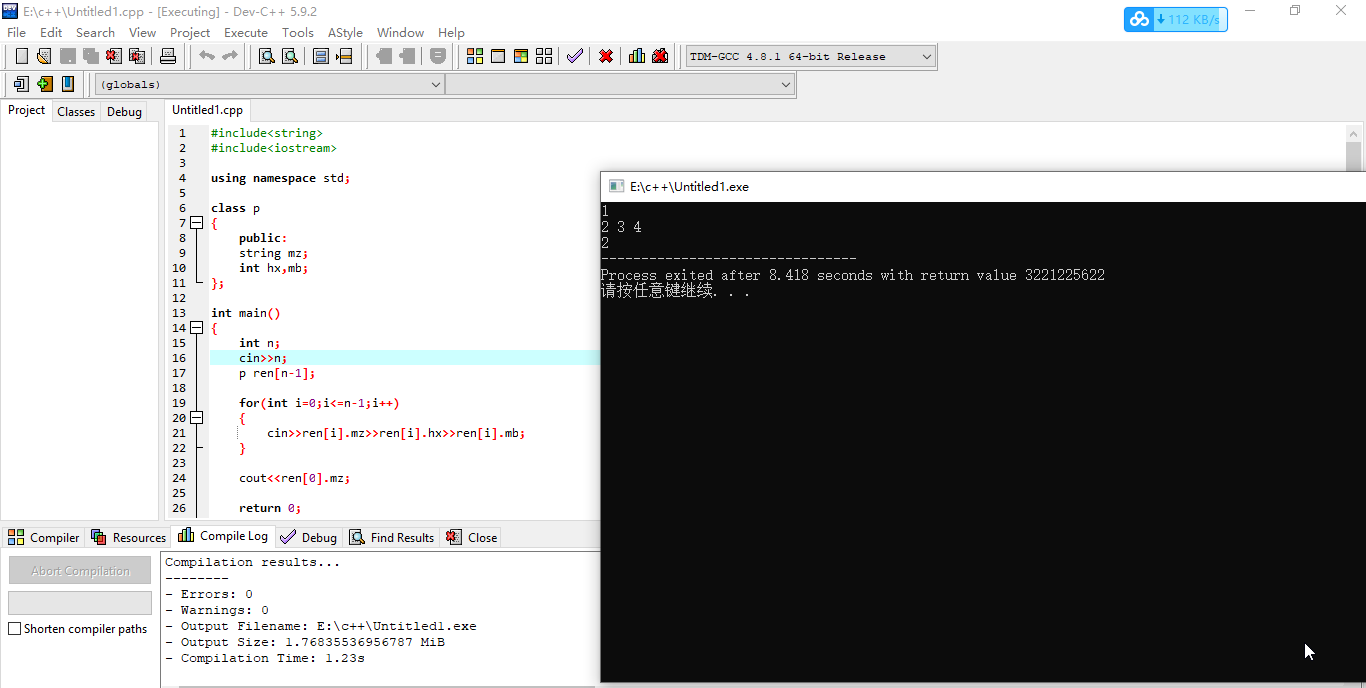Open the Window menu

(x=400, y=32)
